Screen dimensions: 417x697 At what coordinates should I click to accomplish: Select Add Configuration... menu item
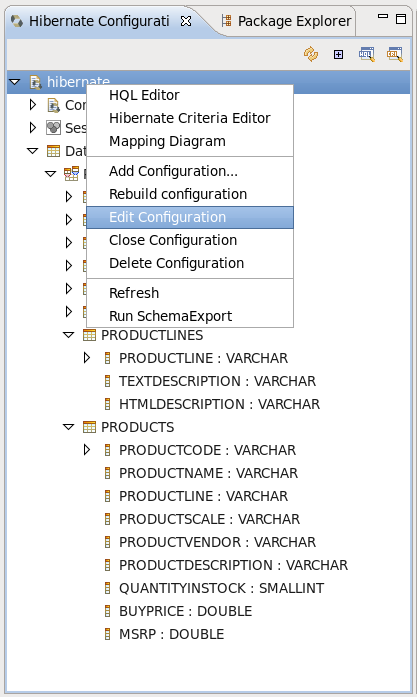click(190, 171)
